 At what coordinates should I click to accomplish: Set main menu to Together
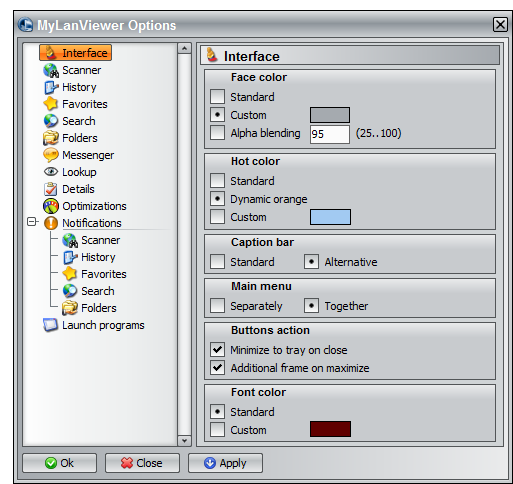click(x=311, y=306)
